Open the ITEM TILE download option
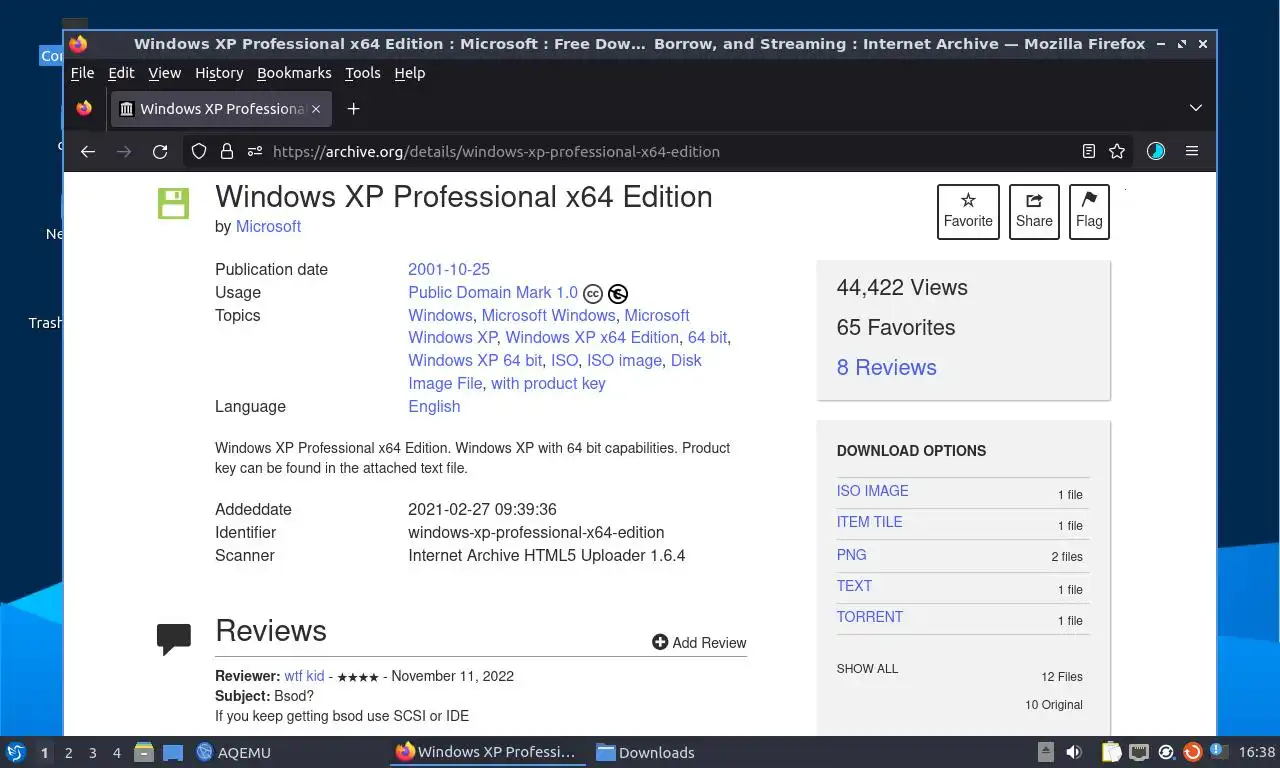Screen dimensions: 1280x768 (870, 522)
